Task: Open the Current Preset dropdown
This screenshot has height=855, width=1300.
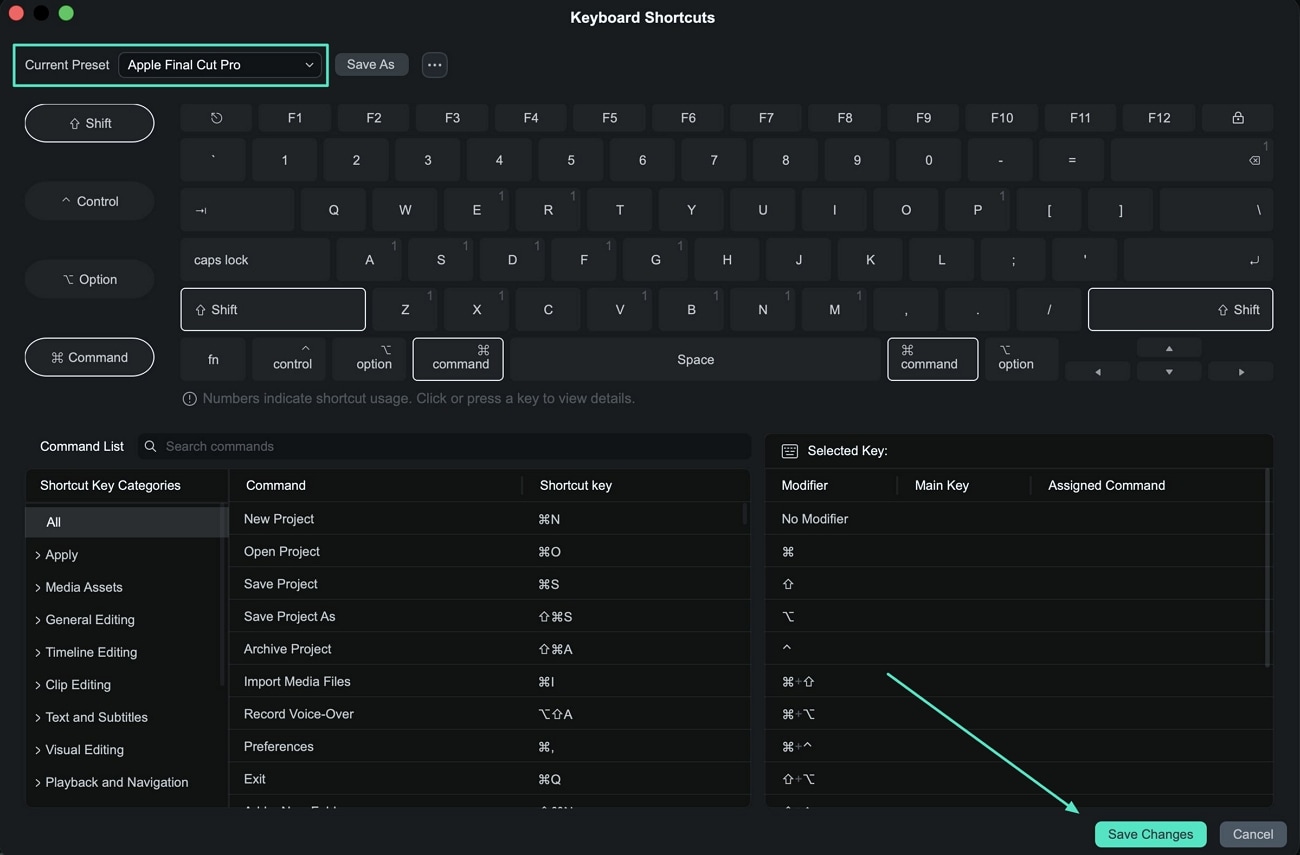Action: point(219,65)
